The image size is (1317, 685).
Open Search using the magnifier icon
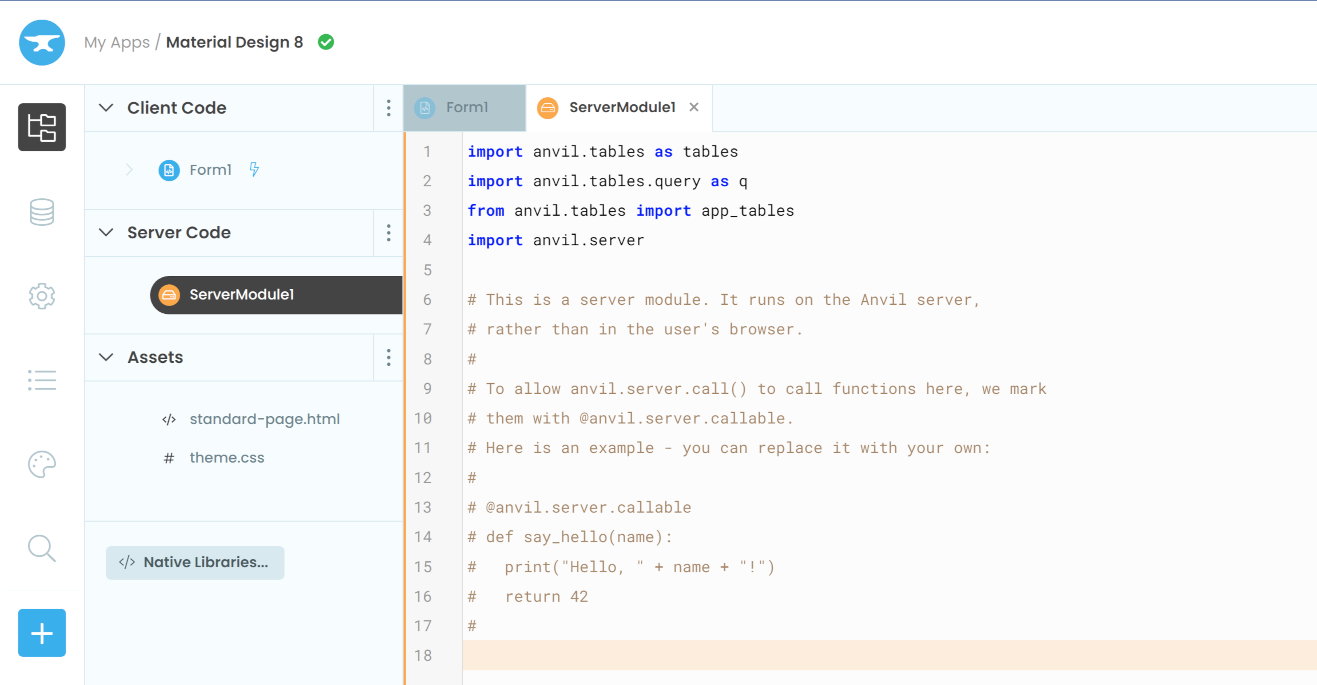(x=41, y=548)
